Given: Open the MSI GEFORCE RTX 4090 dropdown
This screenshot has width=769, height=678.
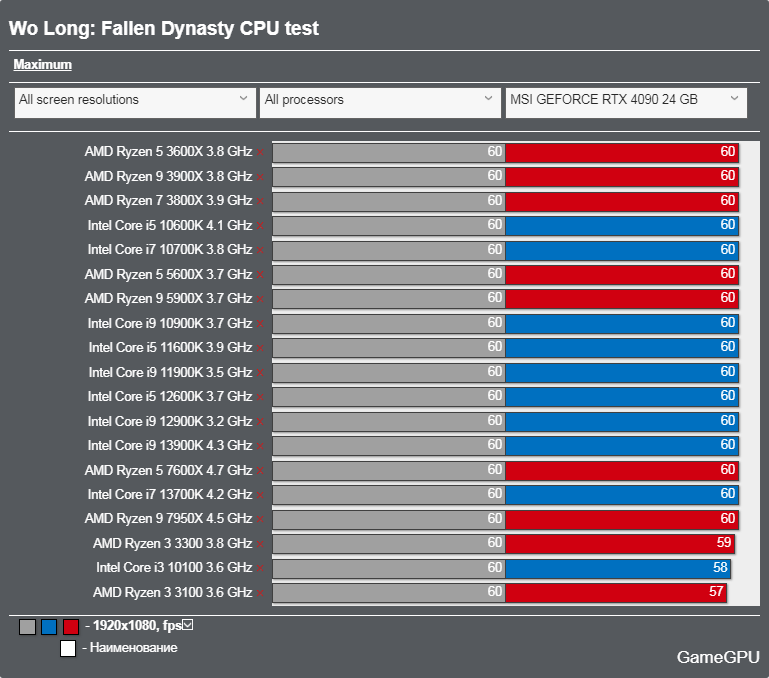Looking at the screenshot, I should click(x=626, y=103).
